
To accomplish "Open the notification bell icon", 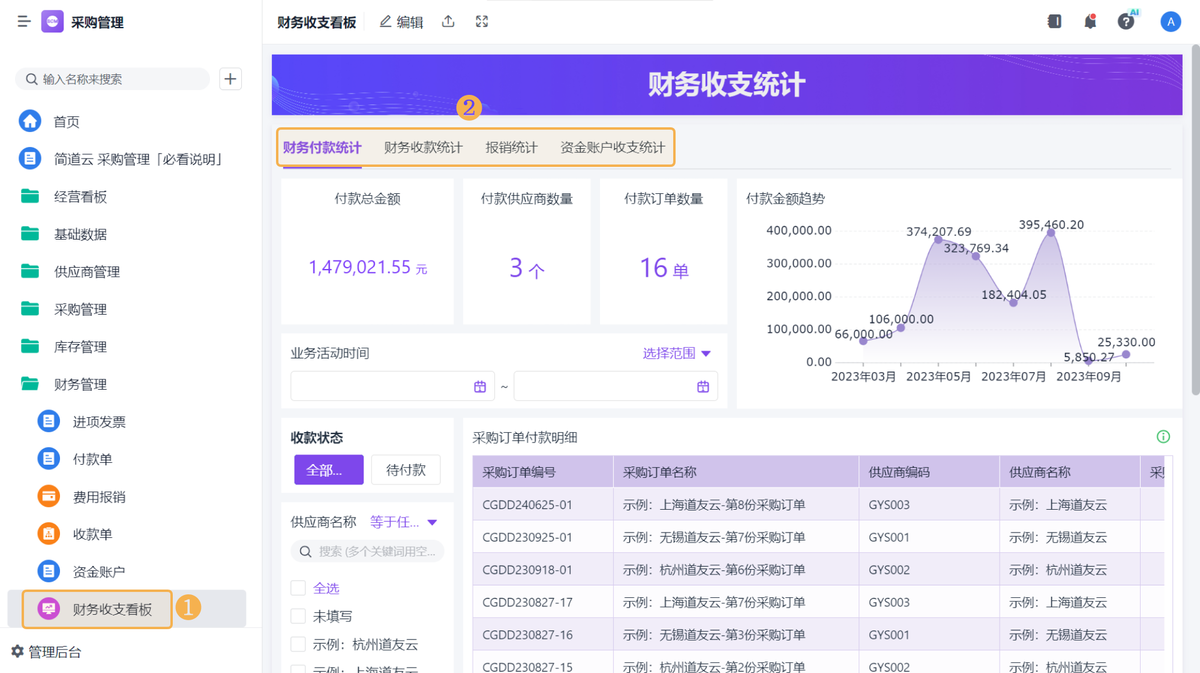I will pos(1090,22).
